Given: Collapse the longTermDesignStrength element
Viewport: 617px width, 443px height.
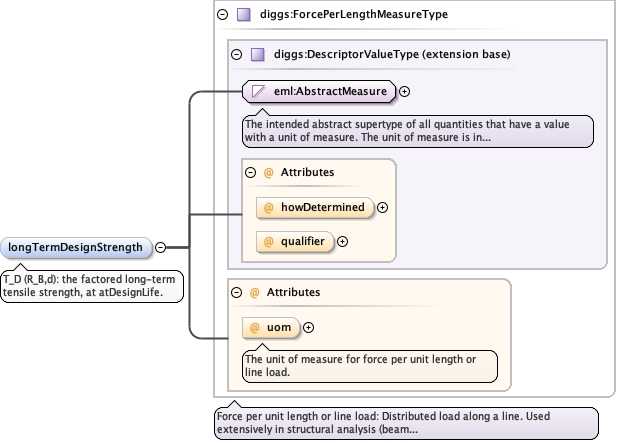Looking at the screenshot, I should click(161, 247).
